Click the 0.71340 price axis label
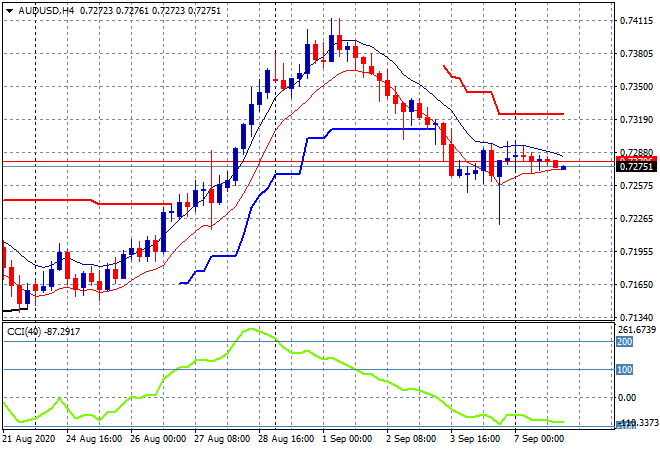This screenshot has height=450, width=660. [x=636, y=317]
